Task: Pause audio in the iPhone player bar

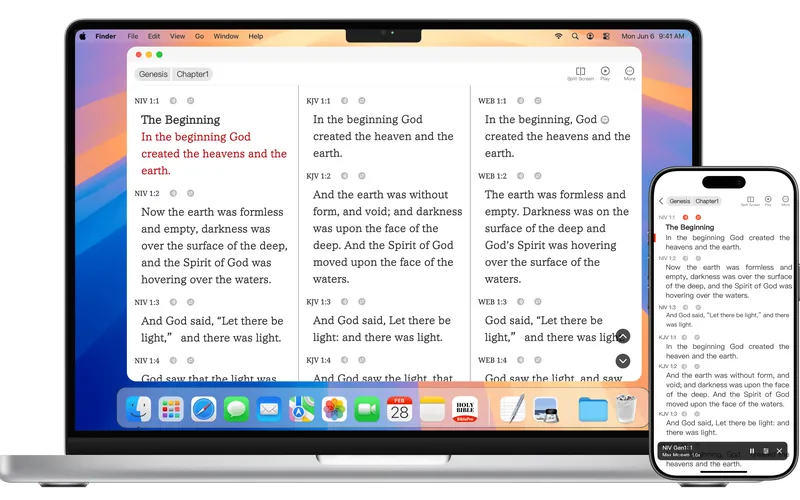Action: [752, 451]
